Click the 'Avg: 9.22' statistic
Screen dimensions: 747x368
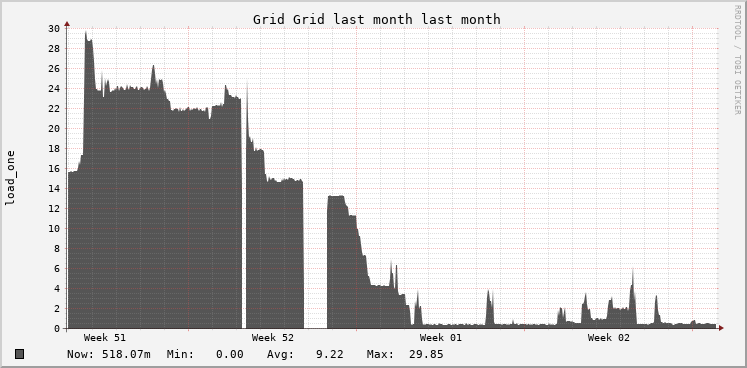(x=305, y=354)
